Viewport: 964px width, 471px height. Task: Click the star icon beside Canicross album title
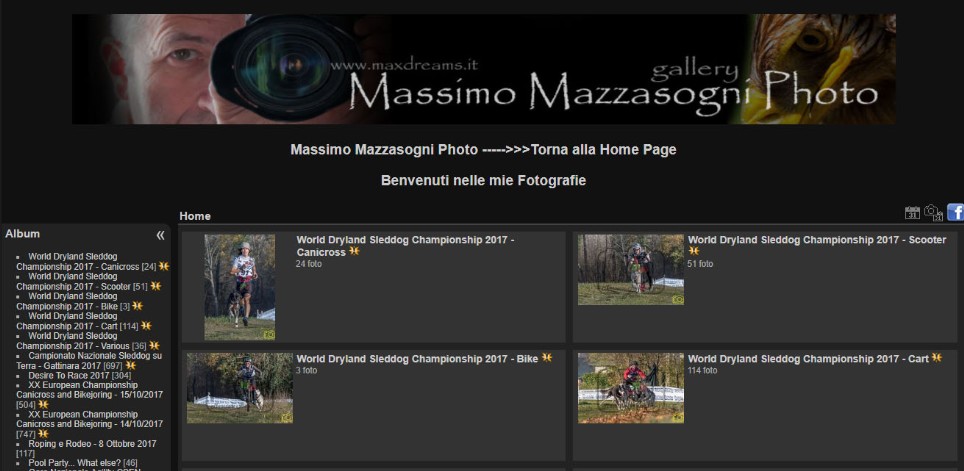(354, 251)
